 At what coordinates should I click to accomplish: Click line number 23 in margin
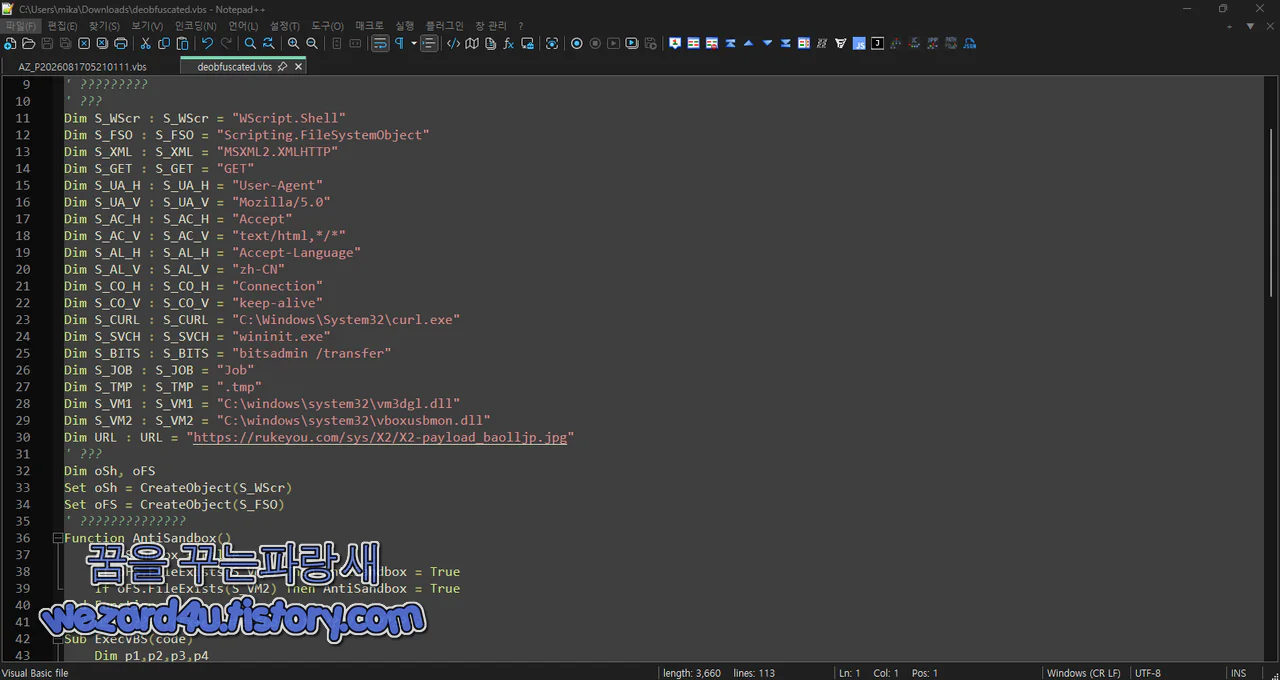pos(23,320)
